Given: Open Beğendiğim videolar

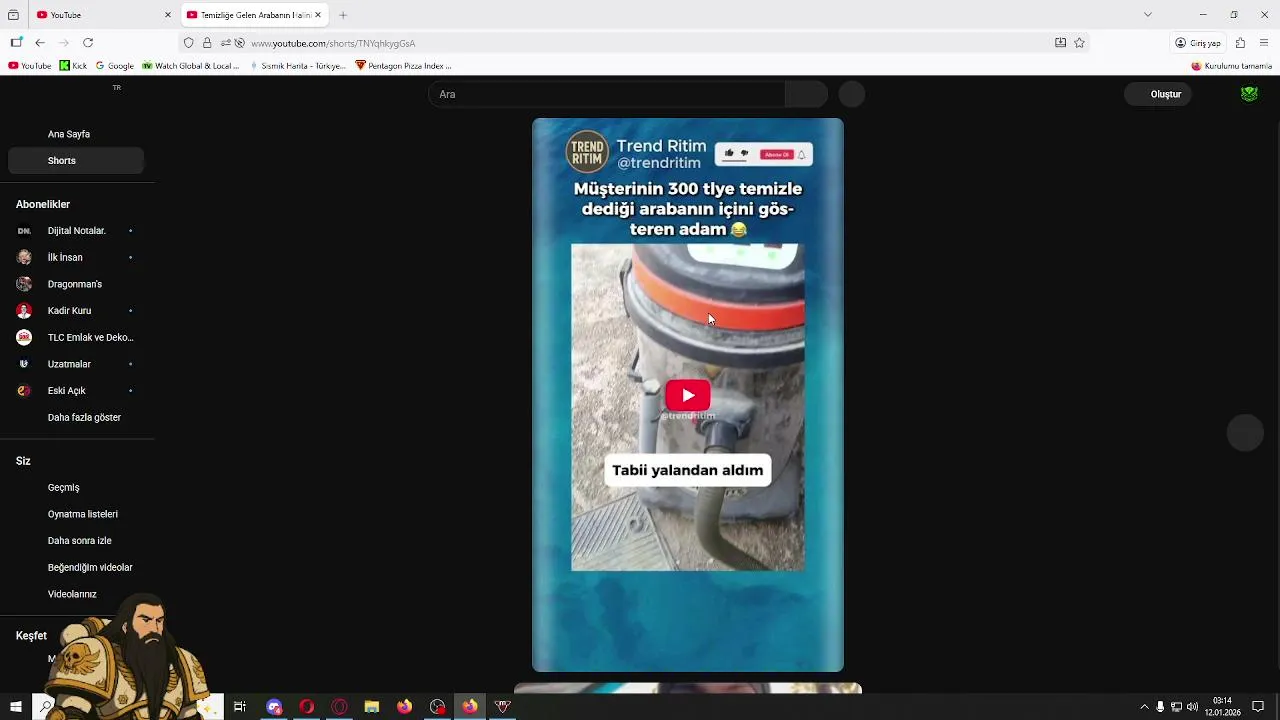Looking at the screenshot, I should tap(76, 567).
